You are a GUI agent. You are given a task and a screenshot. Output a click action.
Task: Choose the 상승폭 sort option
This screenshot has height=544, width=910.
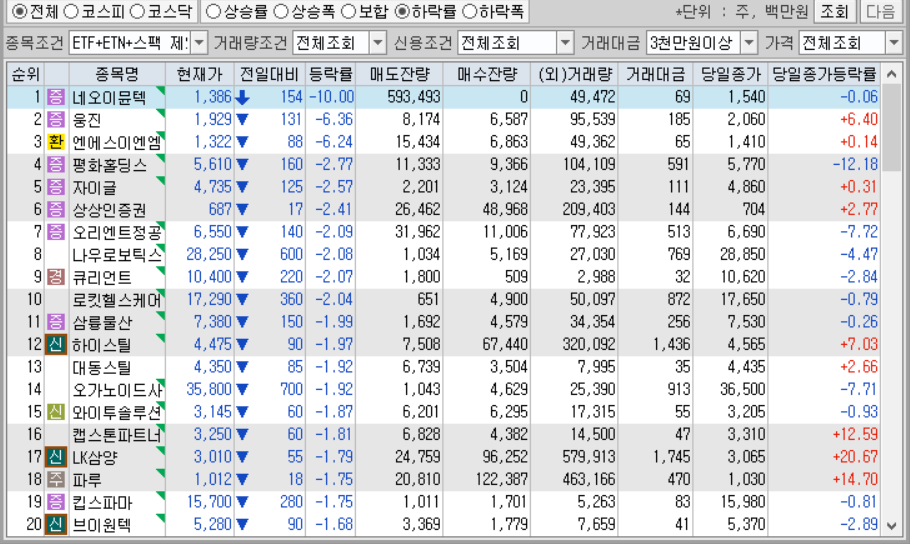point(281,11)
